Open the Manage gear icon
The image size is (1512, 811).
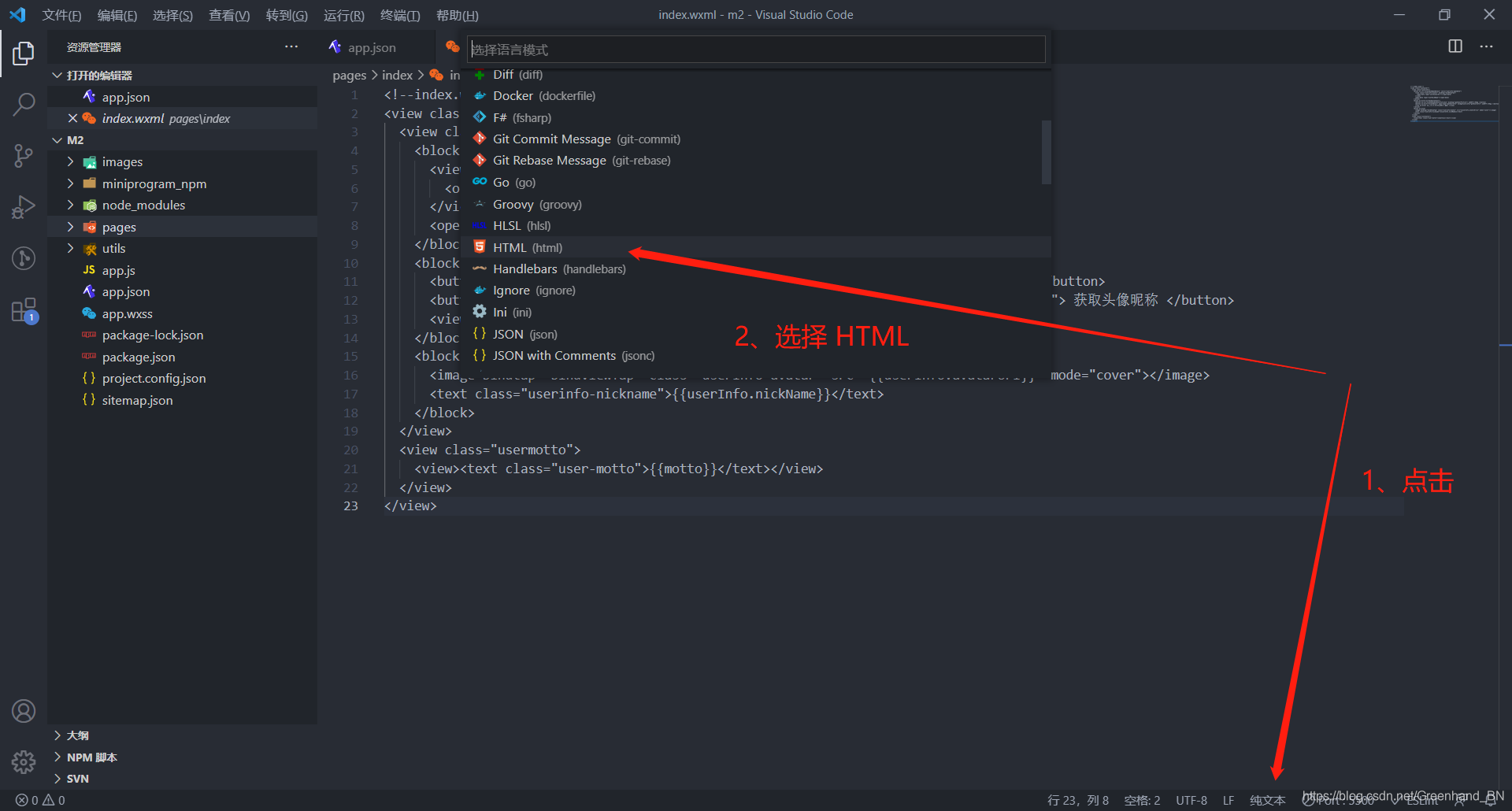pos(24,761)
